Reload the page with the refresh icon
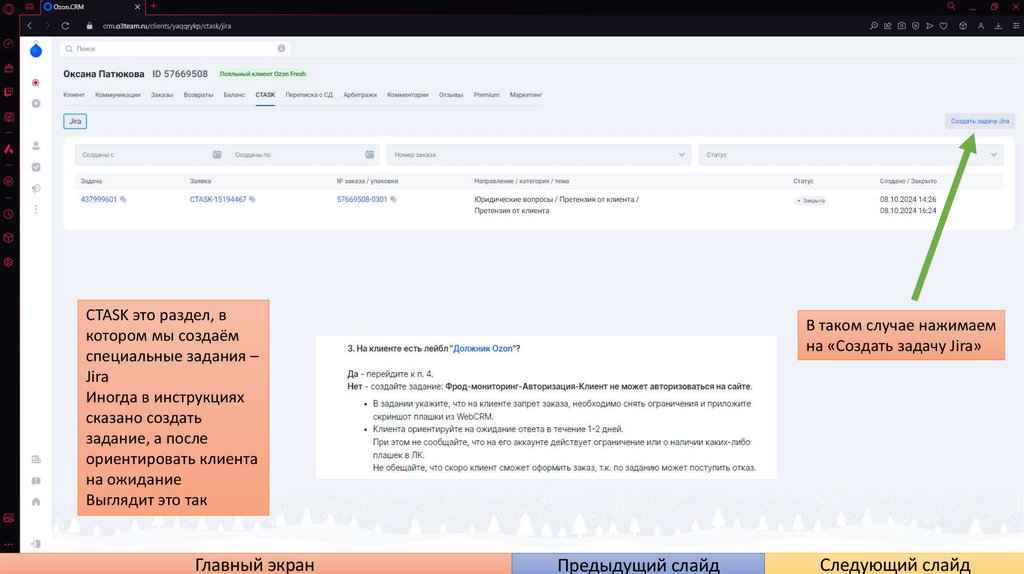Viewport: 1024px width, 574px height. pos(65,26)
